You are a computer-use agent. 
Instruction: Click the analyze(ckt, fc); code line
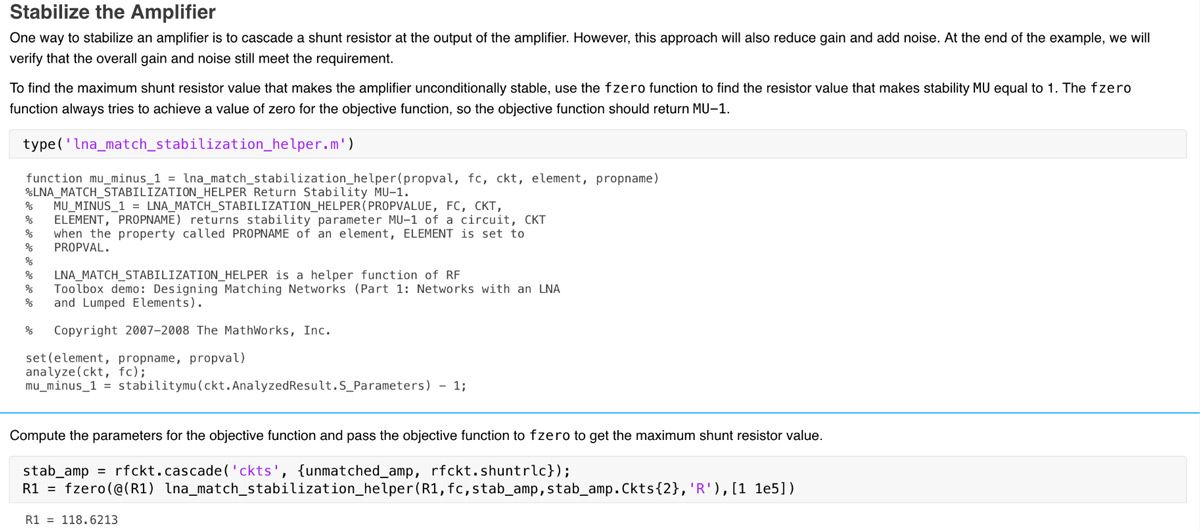85,371
